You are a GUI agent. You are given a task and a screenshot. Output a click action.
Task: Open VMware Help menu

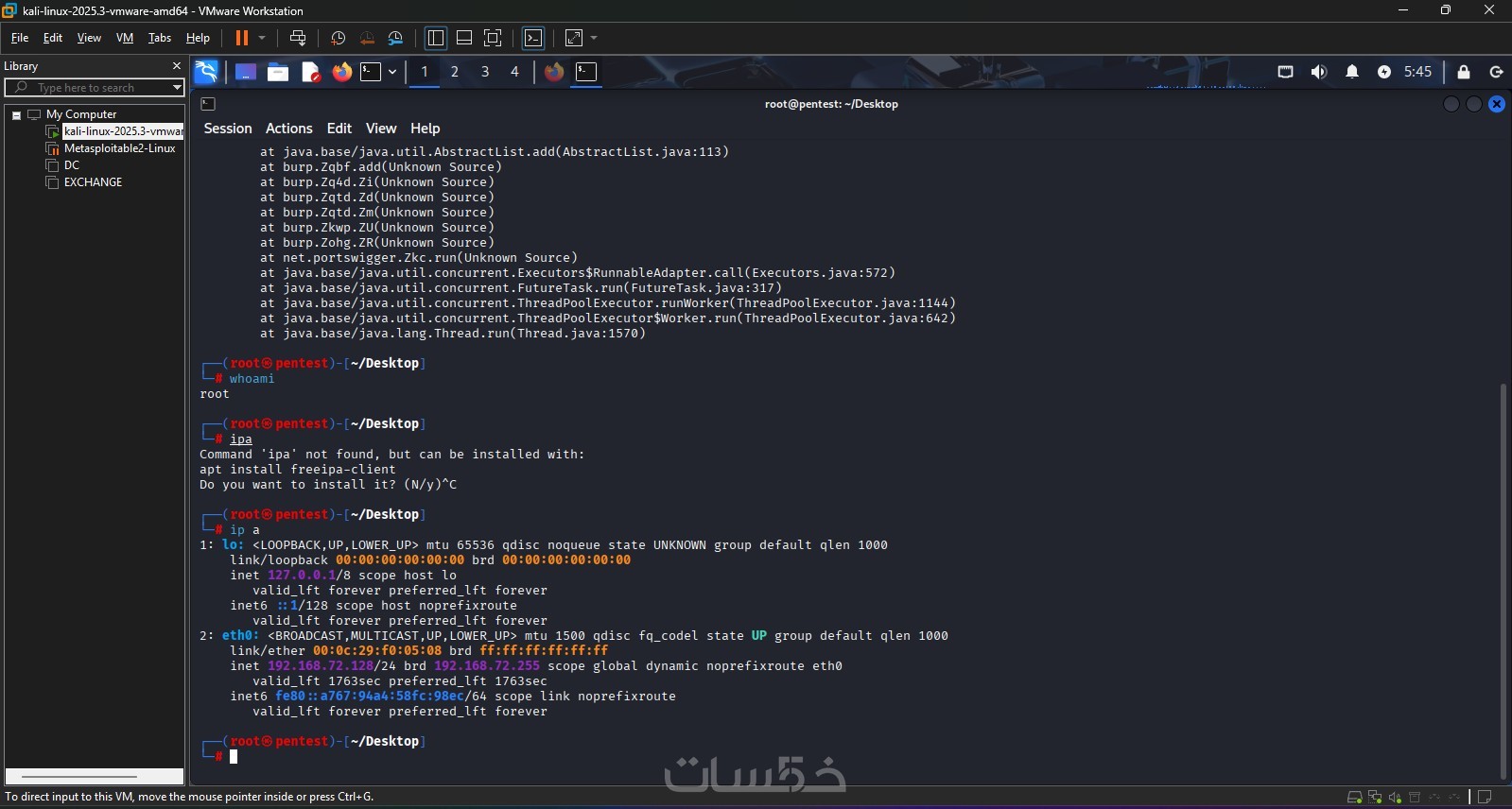pos(198,38)
